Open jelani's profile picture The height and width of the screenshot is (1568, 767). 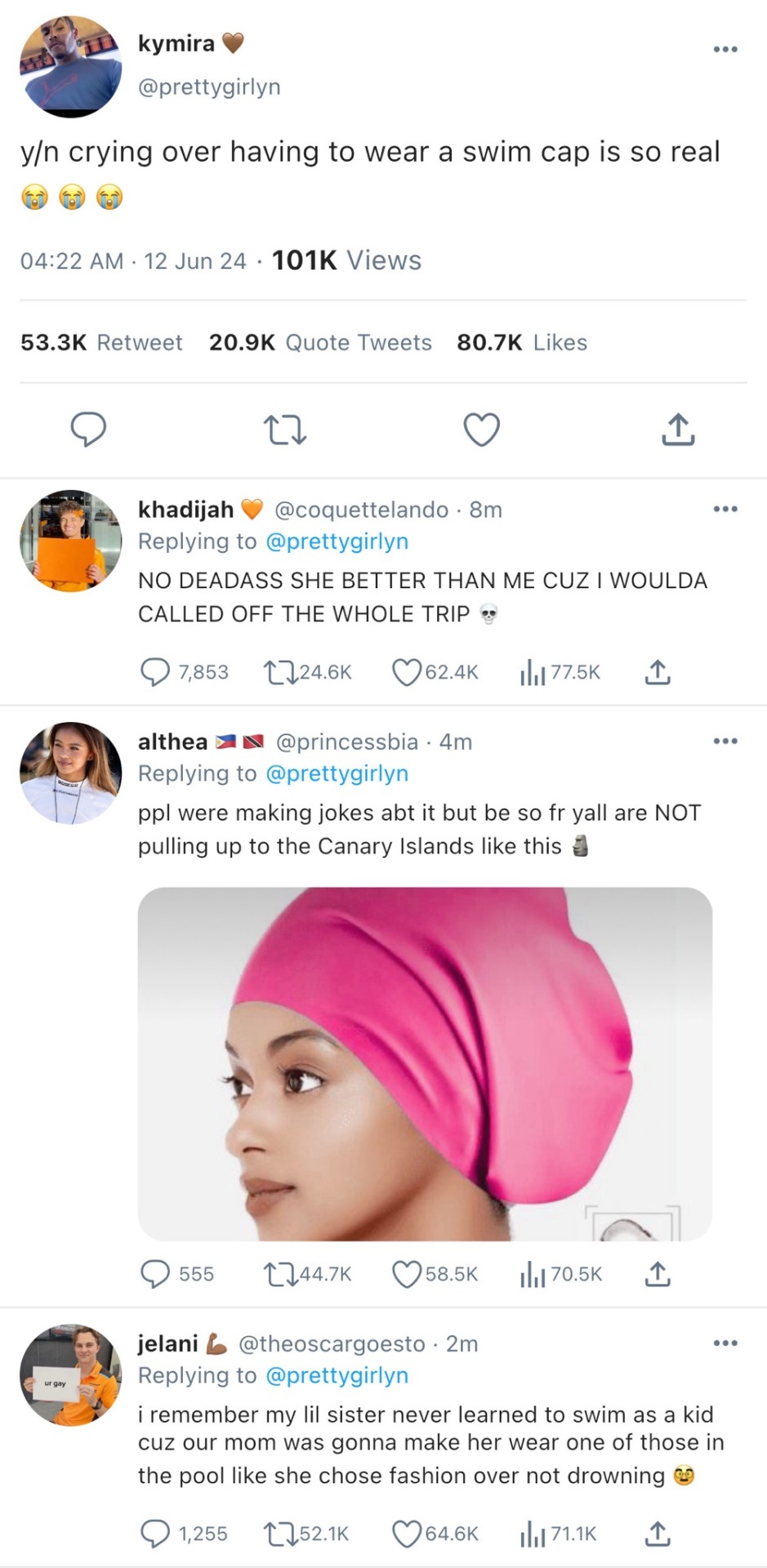71,1374
